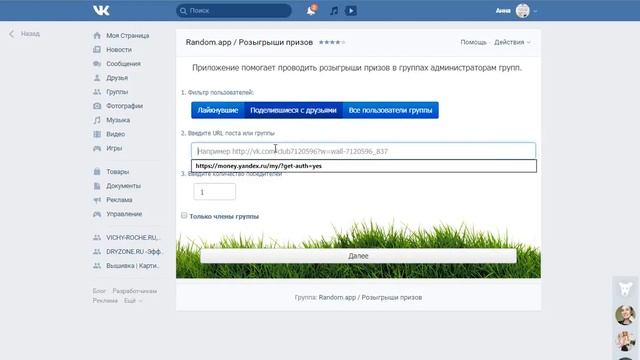Click the user avatar in the header
This screenshot has width=640, height=360.
pos(522,11)
